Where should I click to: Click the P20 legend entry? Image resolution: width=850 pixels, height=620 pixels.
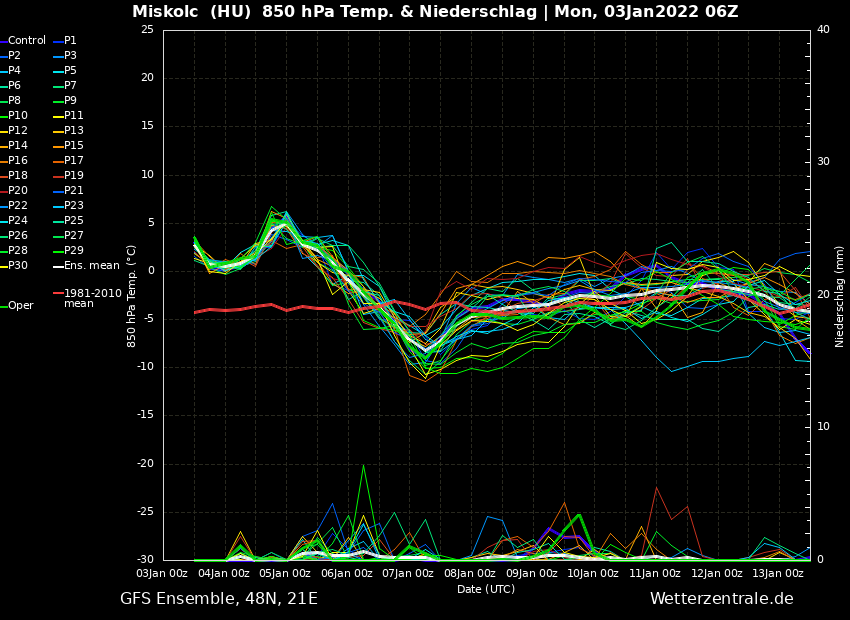[18, 191]
